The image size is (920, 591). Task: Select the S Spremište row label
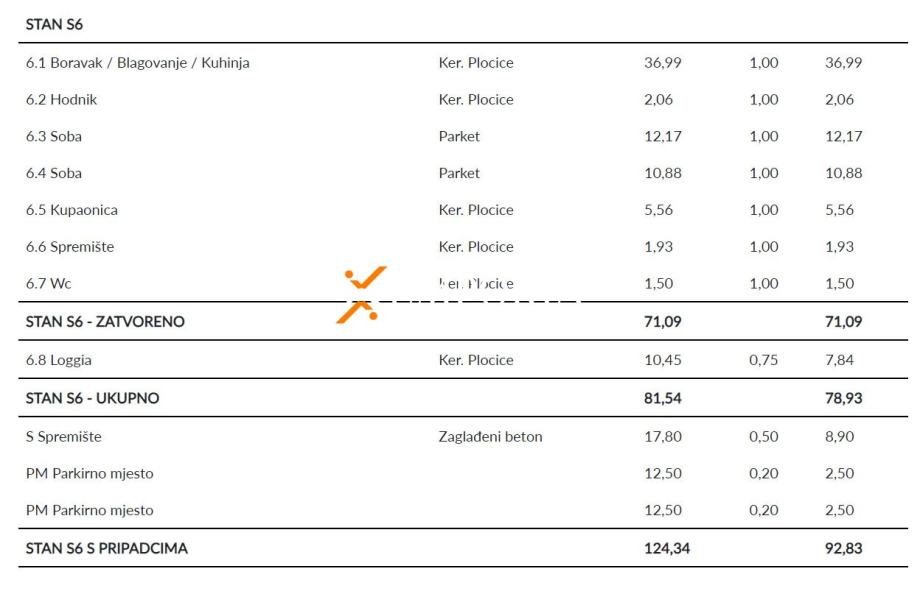click(x=64, y=436)
